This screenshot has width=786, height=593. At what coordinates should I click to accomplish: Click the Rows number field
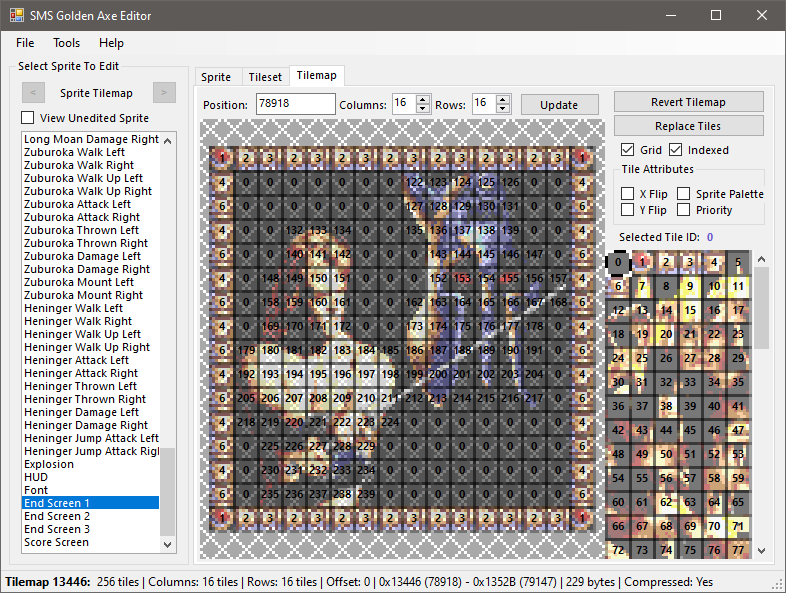click(x=484, y=104)
